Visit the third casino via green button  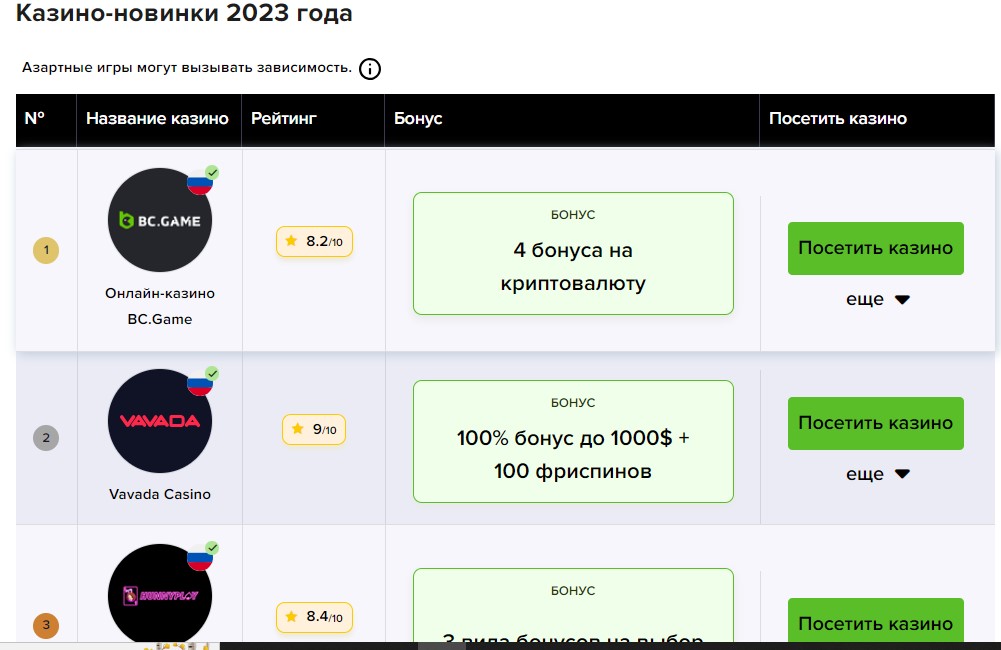(875, 621)
